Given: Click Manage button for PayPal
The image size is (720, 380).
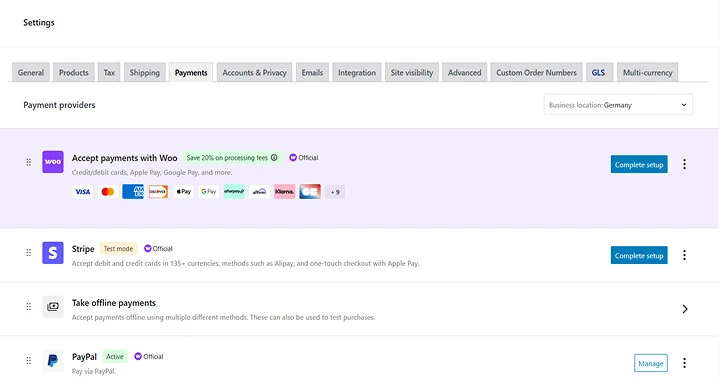Looking at the screenshot, I should 651,363.
